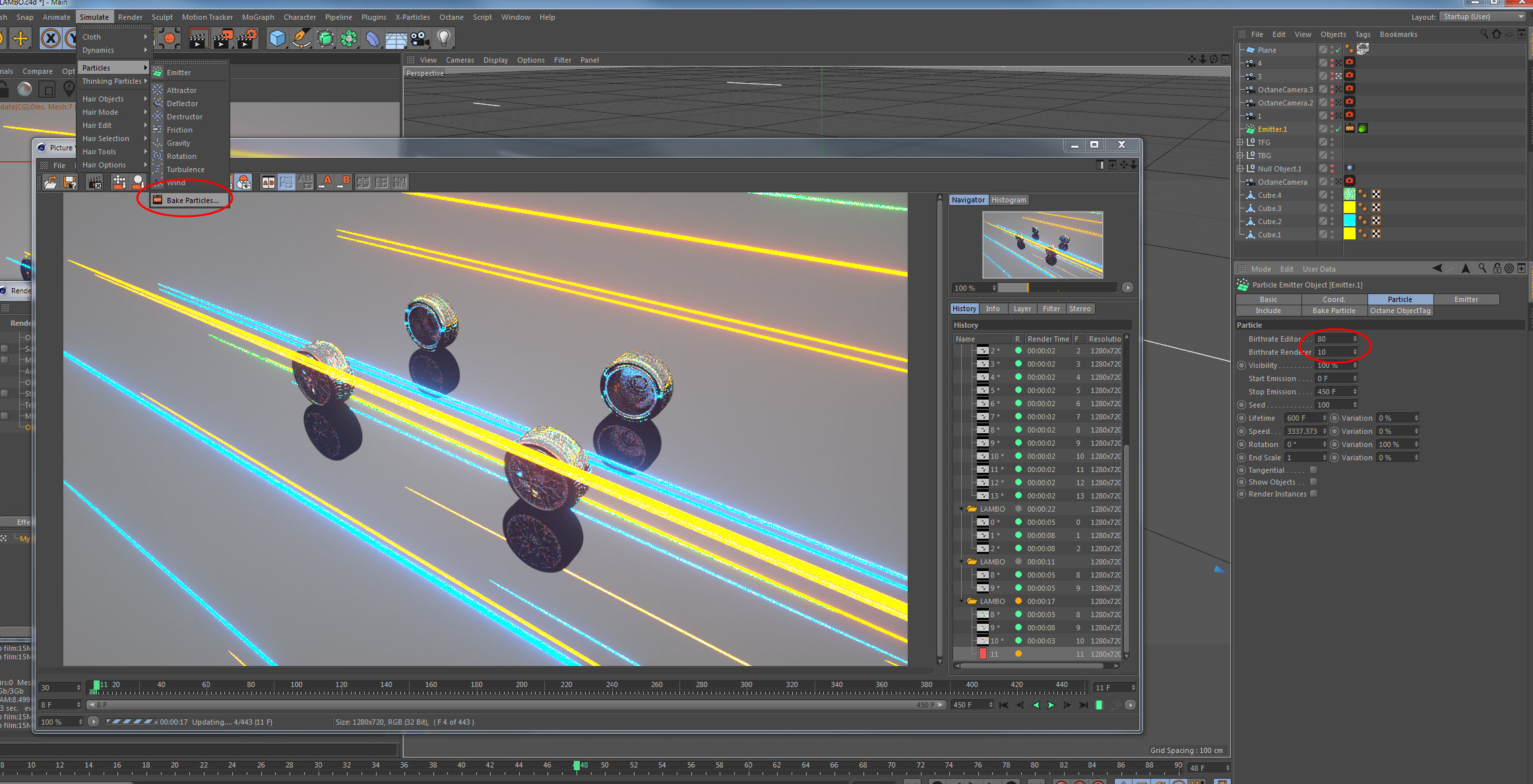Switch to the Emitter tab
The image size is (1533, 784).
tap(1466, 299)
